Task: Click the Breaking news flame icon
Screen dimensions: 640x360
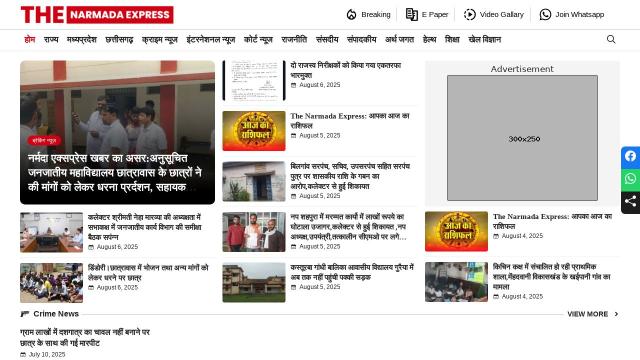Action: [x=351, y=15]
